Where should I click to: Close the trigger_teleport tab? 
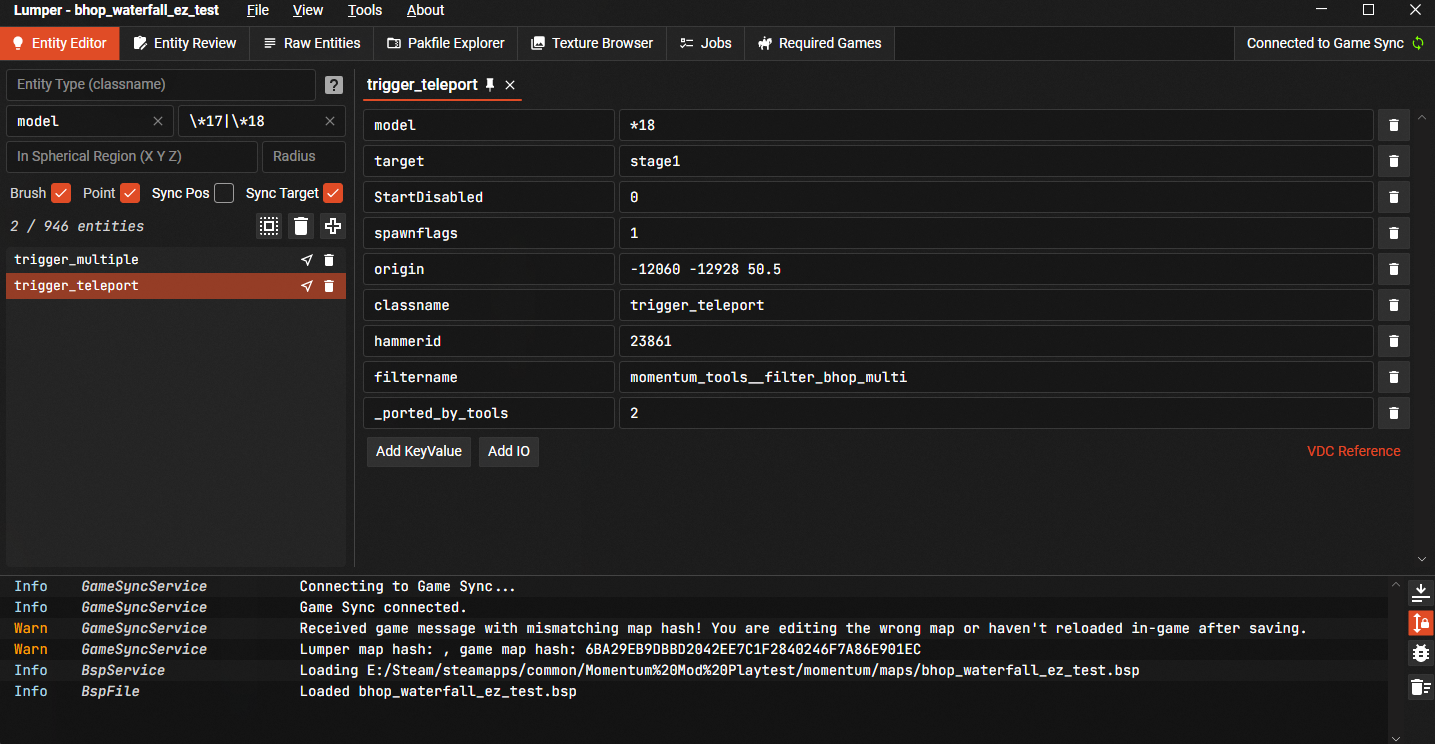click(510, 85)
